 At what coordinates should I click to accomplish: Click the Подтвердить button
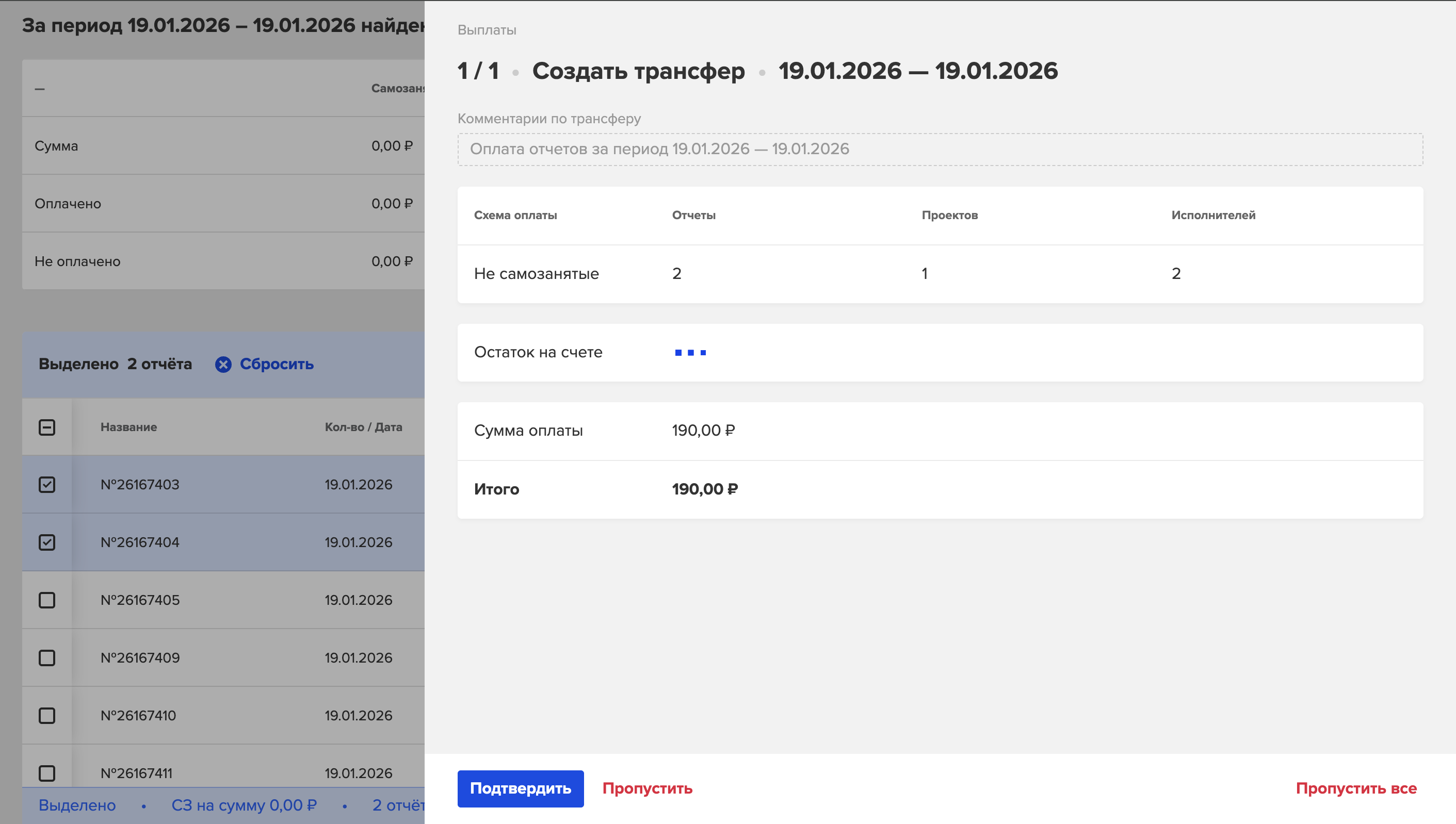pyautogui.click(x=520, y=788)
